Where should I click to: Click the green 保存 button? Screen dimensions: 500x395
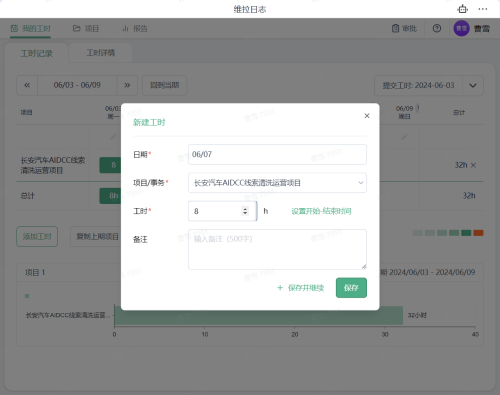[x=351, y=288]
